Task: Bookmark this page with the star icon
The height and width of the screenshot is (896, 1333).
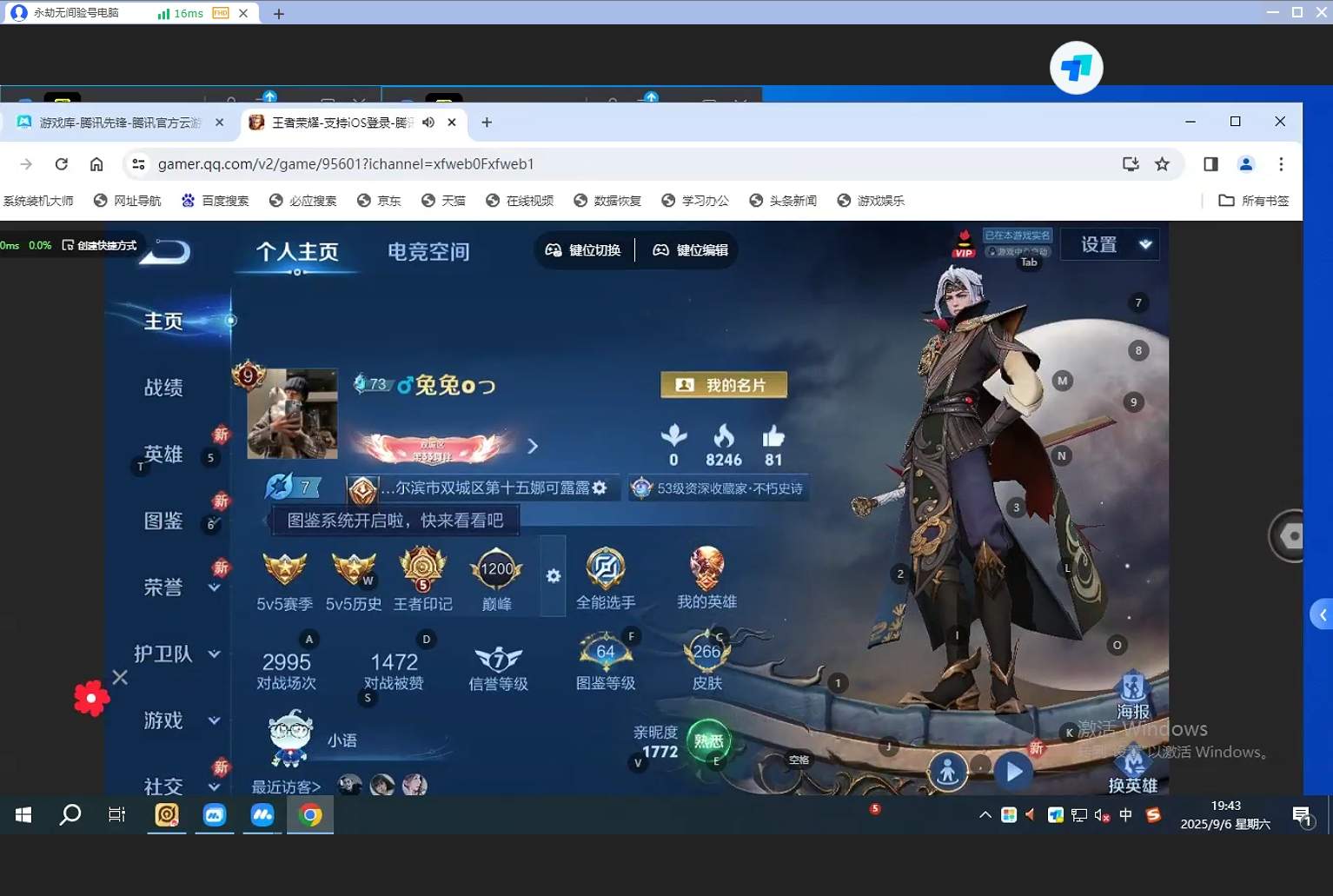Action: [1162, 163]
